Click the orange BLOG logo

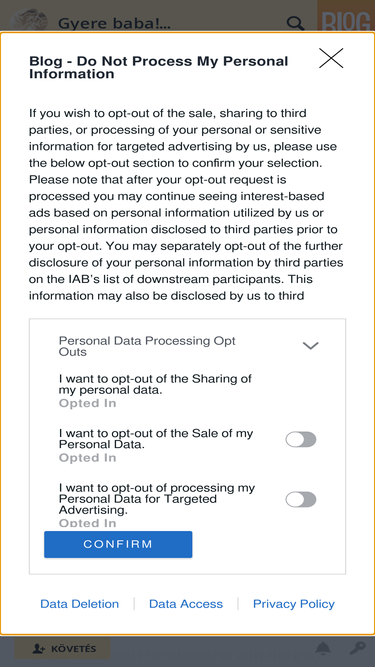[346, 17]
